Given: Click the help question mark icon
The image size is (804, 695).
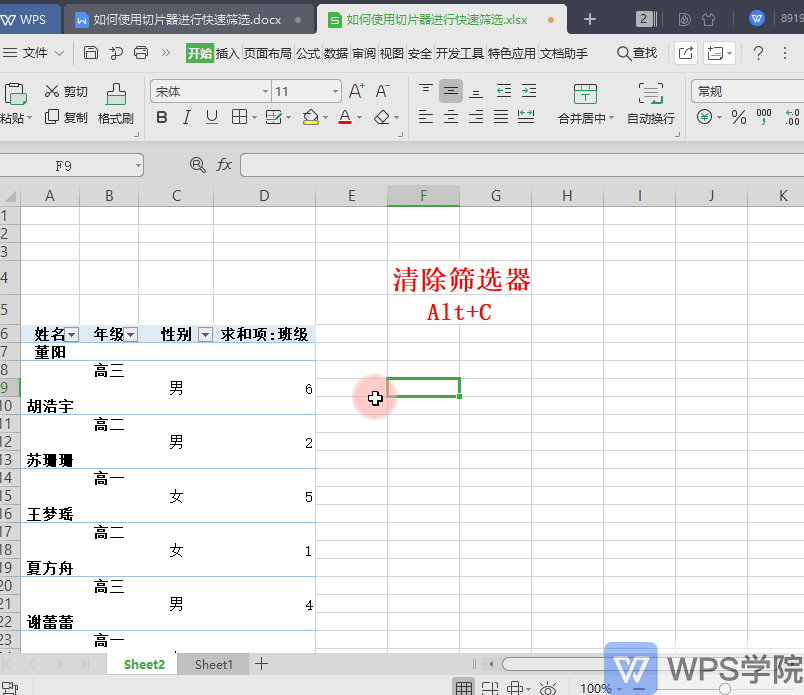Looking at the screenshot, I should [758, 53].
